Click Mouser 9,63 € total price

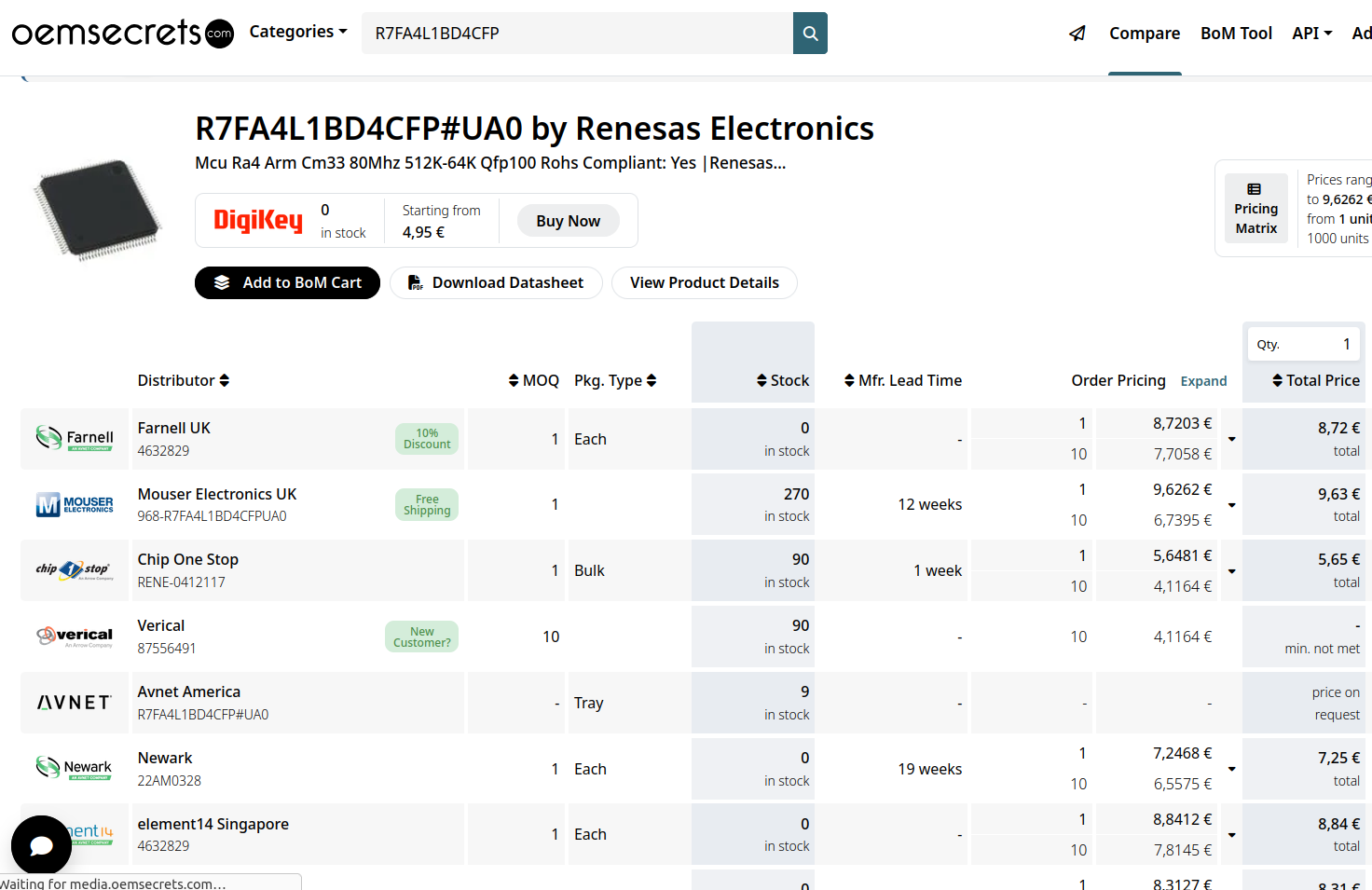coord(1338,494)
